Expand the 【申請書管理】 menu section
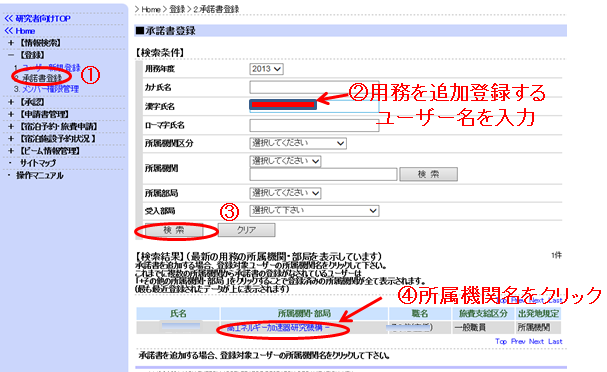Screen dimensions: 607x372 [x=39, y=114]
